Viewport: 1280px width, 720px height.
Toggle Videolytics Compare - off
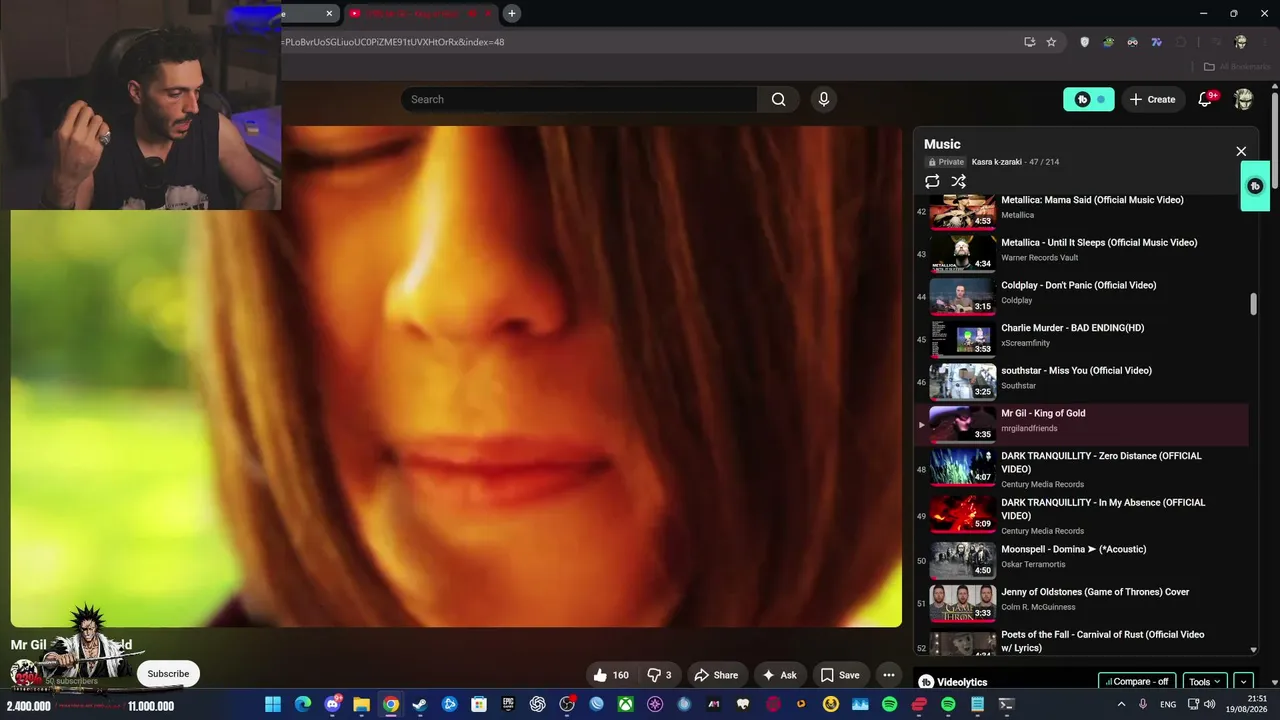pos(1137,682)
